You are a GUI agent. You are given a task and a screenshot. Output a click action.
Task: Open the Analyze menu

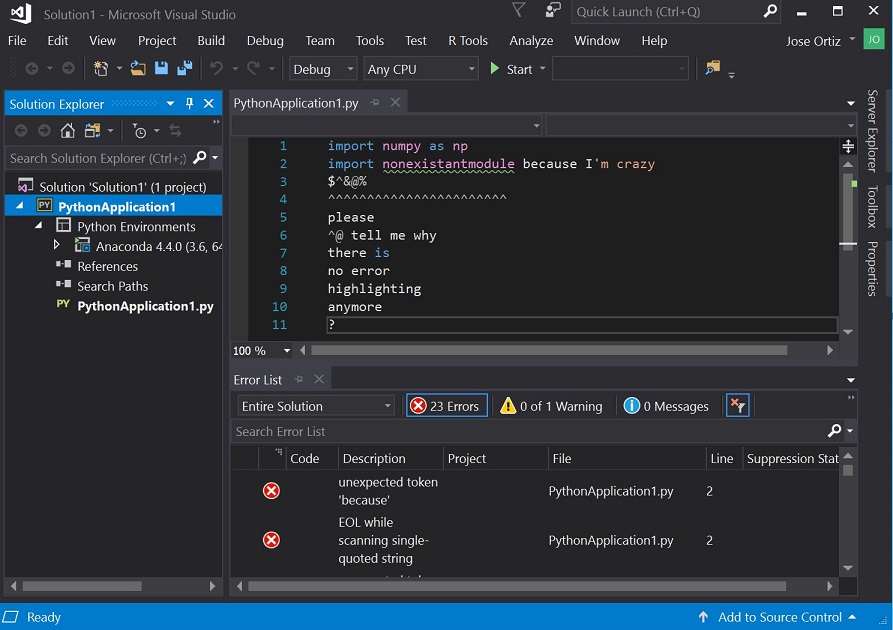pos(531,40)
